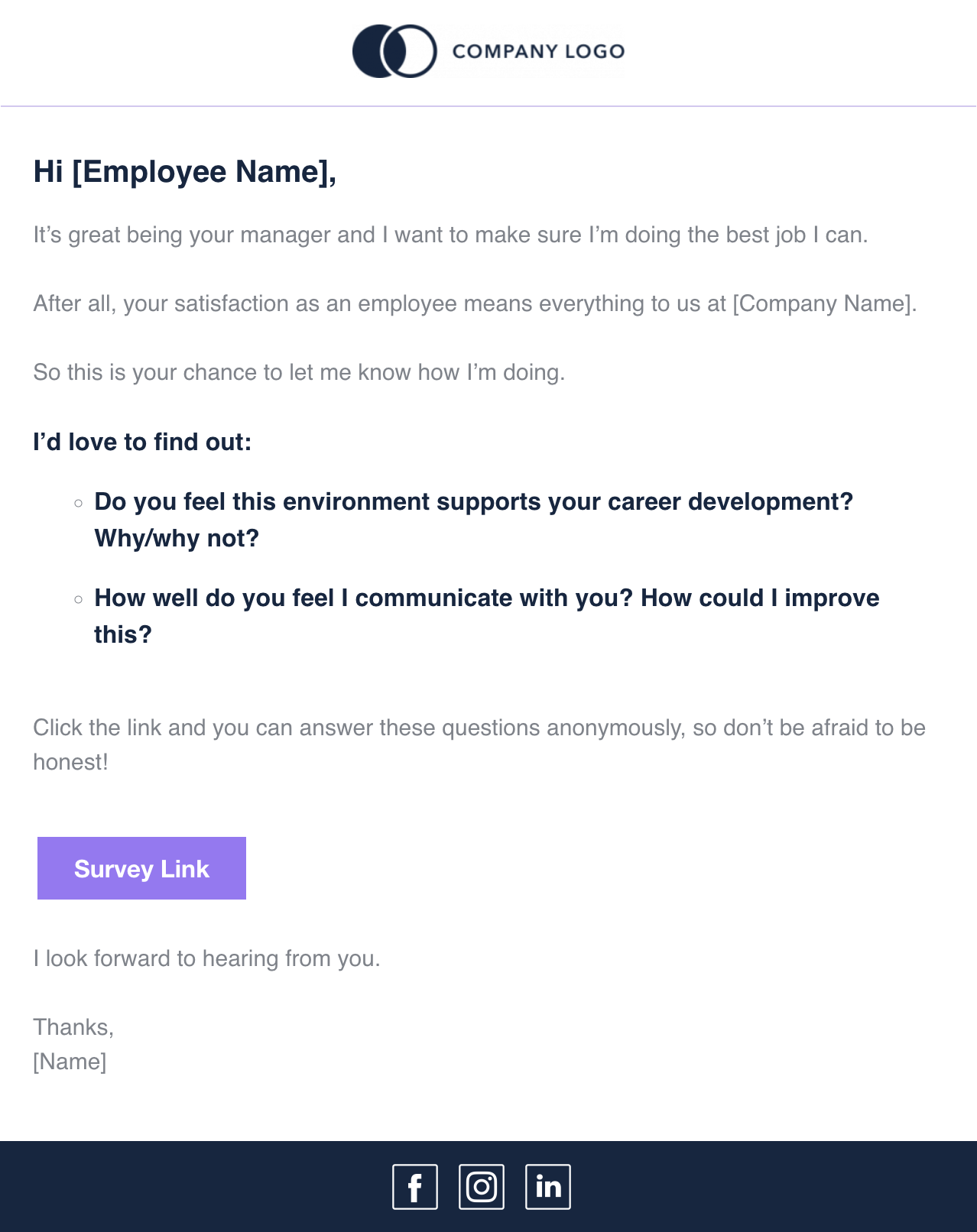Visit the LinkedIn icon in the footer
This screenshot has height=1232, width=977.
(548, 1187)
